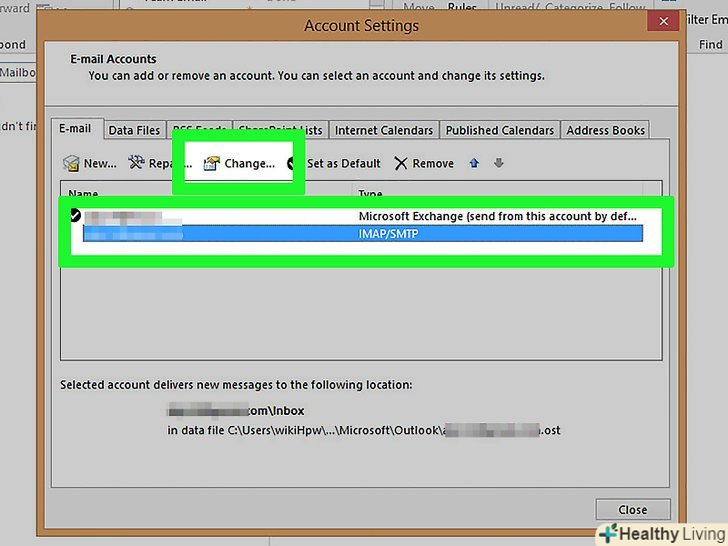Click the New mail envelope icon

71,163
